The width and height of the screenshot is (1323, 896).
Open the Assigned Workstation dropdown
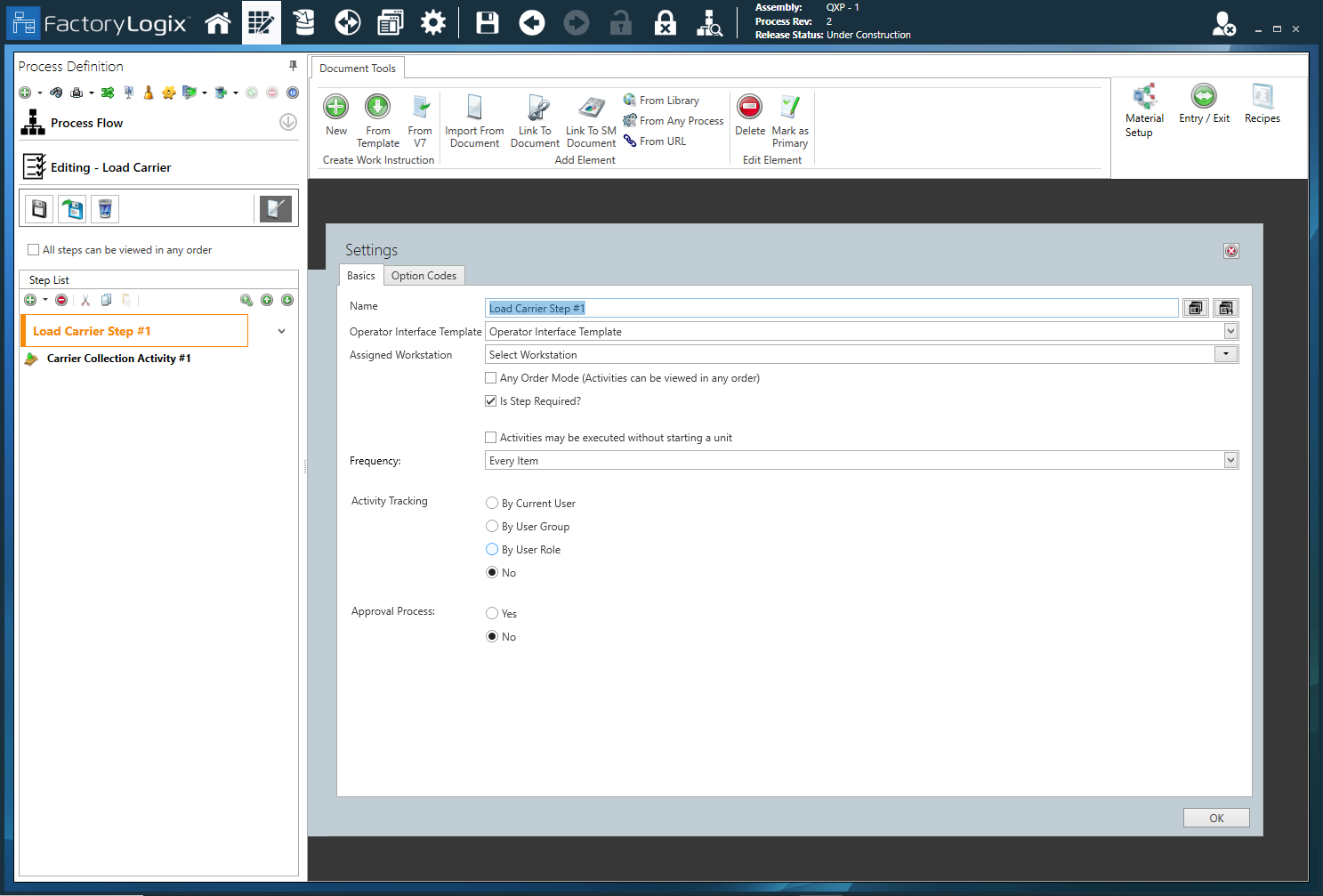1225,353
